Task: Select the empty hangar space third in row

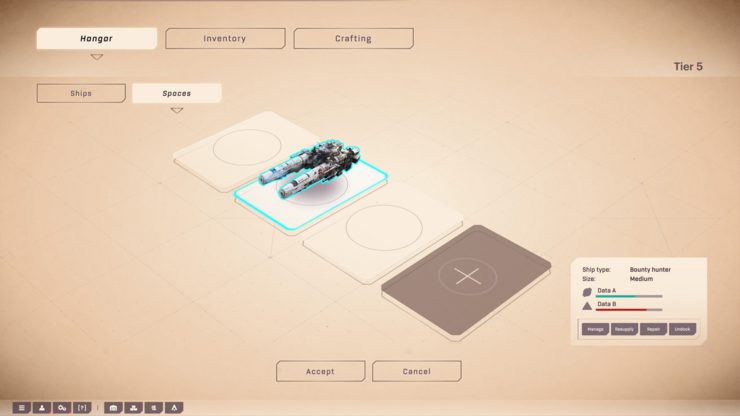Action: pyautogui.click(x=383, y=230)
